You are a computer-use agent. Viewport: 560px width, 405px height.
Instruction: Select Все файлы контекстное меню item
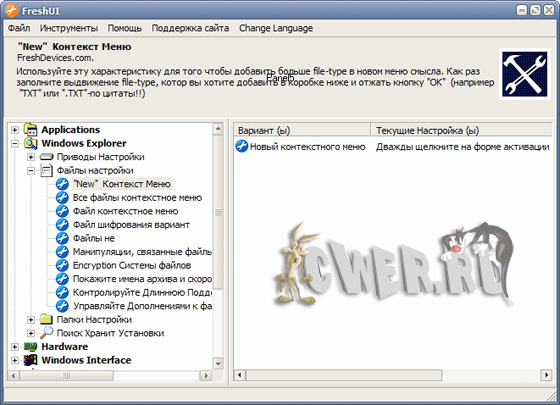click(137, 198)
